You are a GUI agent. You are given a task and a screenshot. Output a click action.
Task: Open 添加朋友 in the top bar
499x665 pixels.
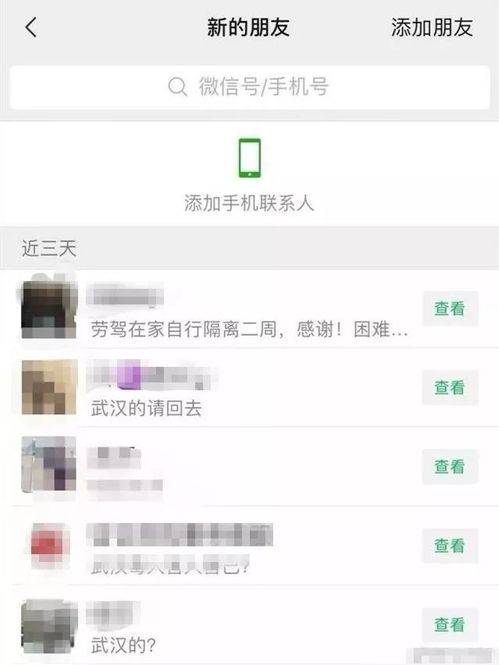[x=432, y=28]
